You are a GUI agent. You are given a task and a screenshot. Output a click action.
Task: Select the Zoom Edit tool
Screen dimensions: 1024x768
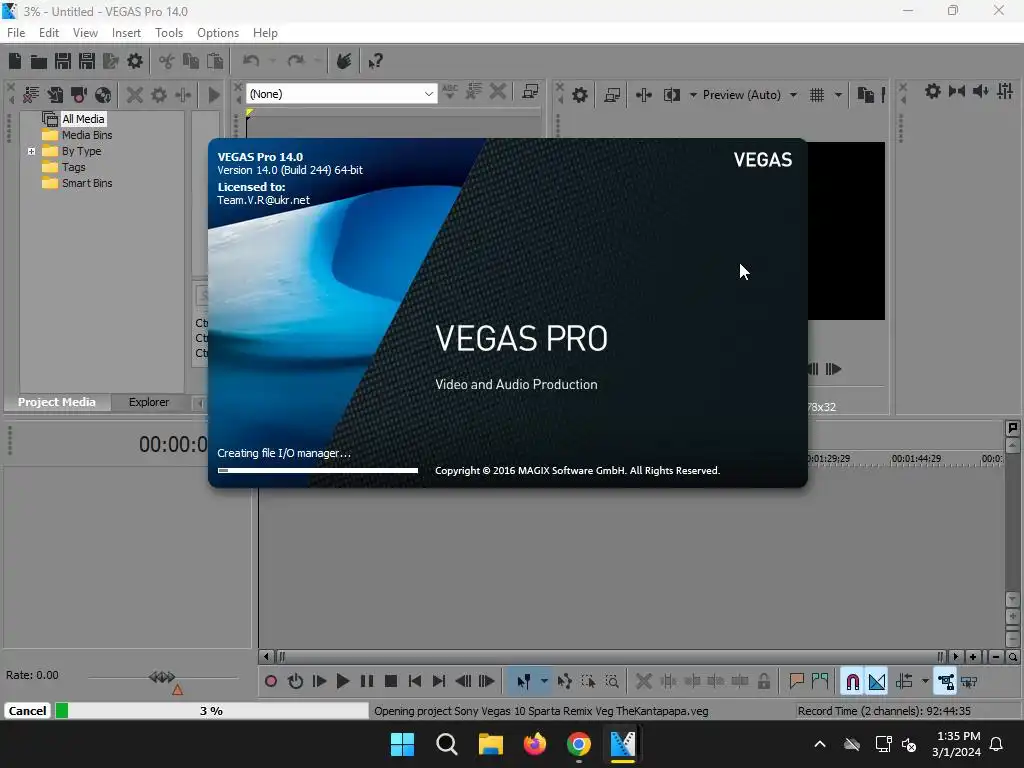(612, 682)
